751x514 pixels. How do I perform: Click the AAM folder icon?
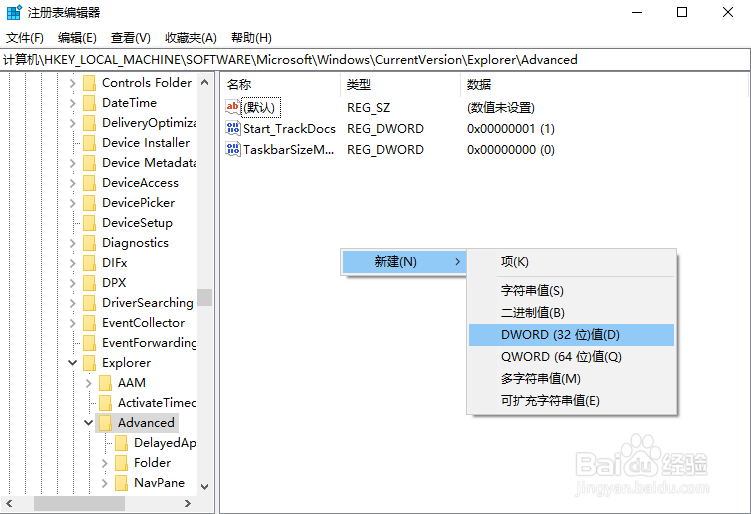click(105, 383)
